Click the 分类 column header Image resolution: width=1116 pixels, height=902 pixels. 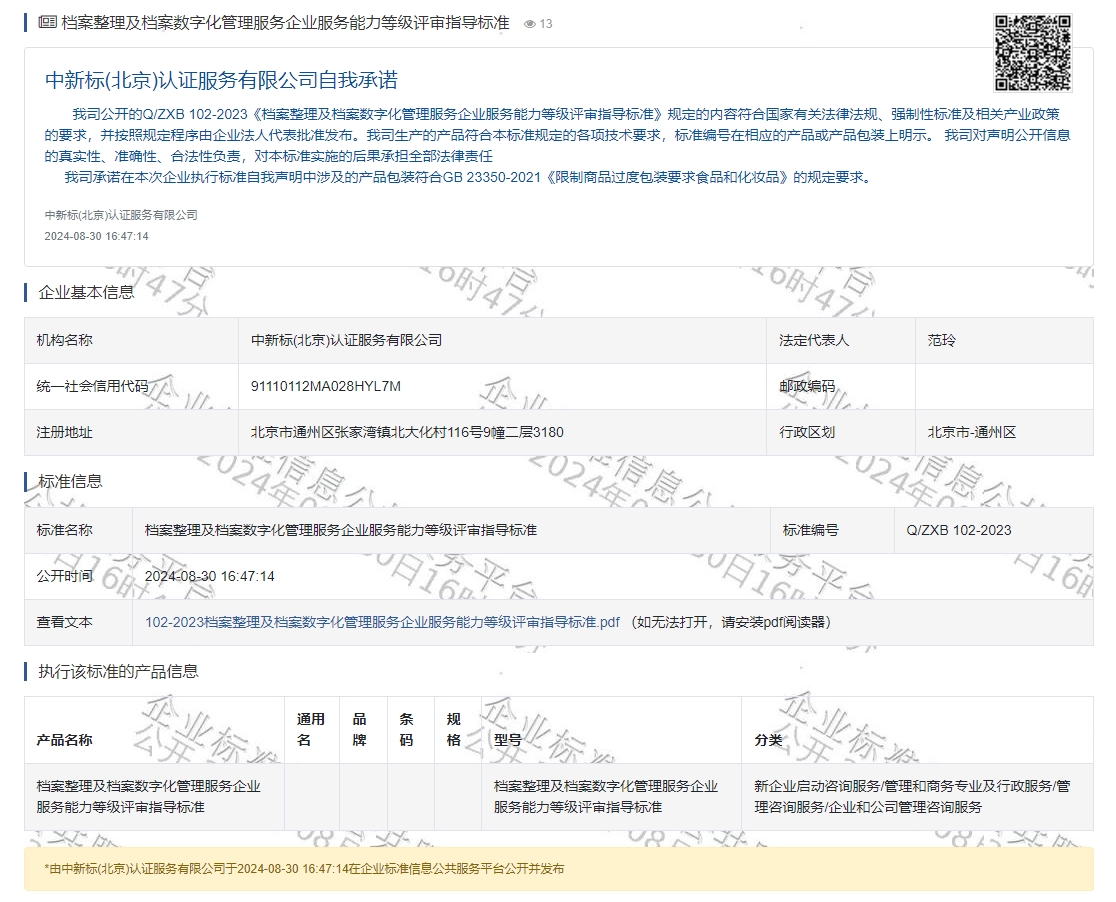pyautogui.click(x=768, y=740)
